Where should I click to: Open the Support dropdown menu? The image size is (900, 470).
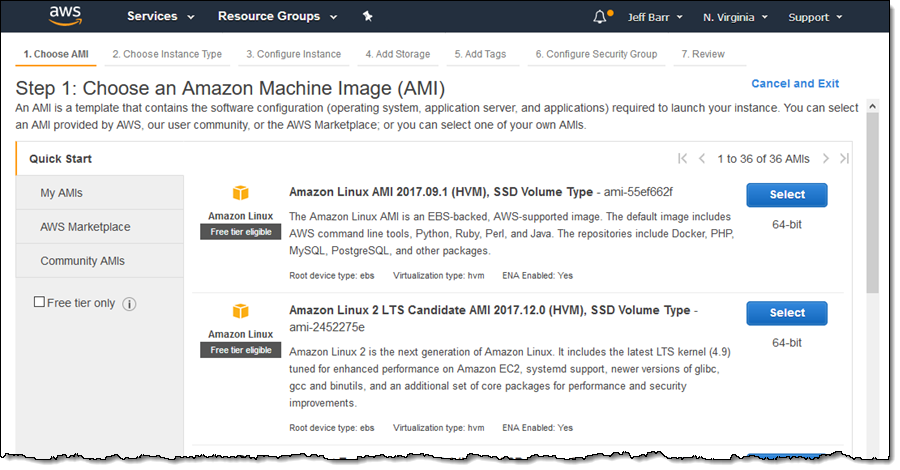tap(815, 17)
